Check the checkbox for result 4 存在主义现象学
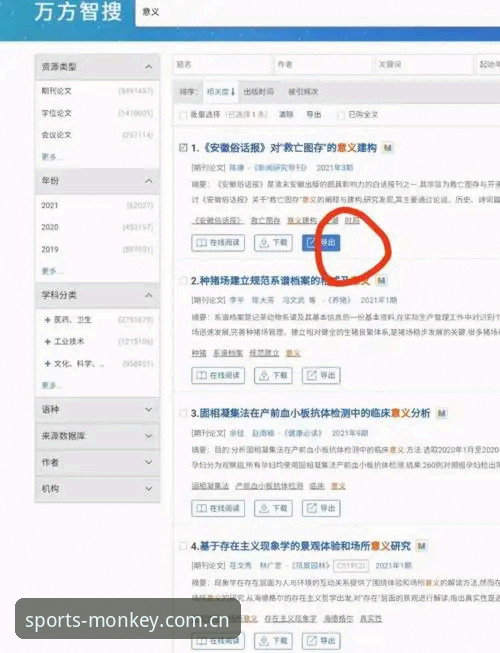The width and height of the screenshot is (500, 653). click(183, 546)
